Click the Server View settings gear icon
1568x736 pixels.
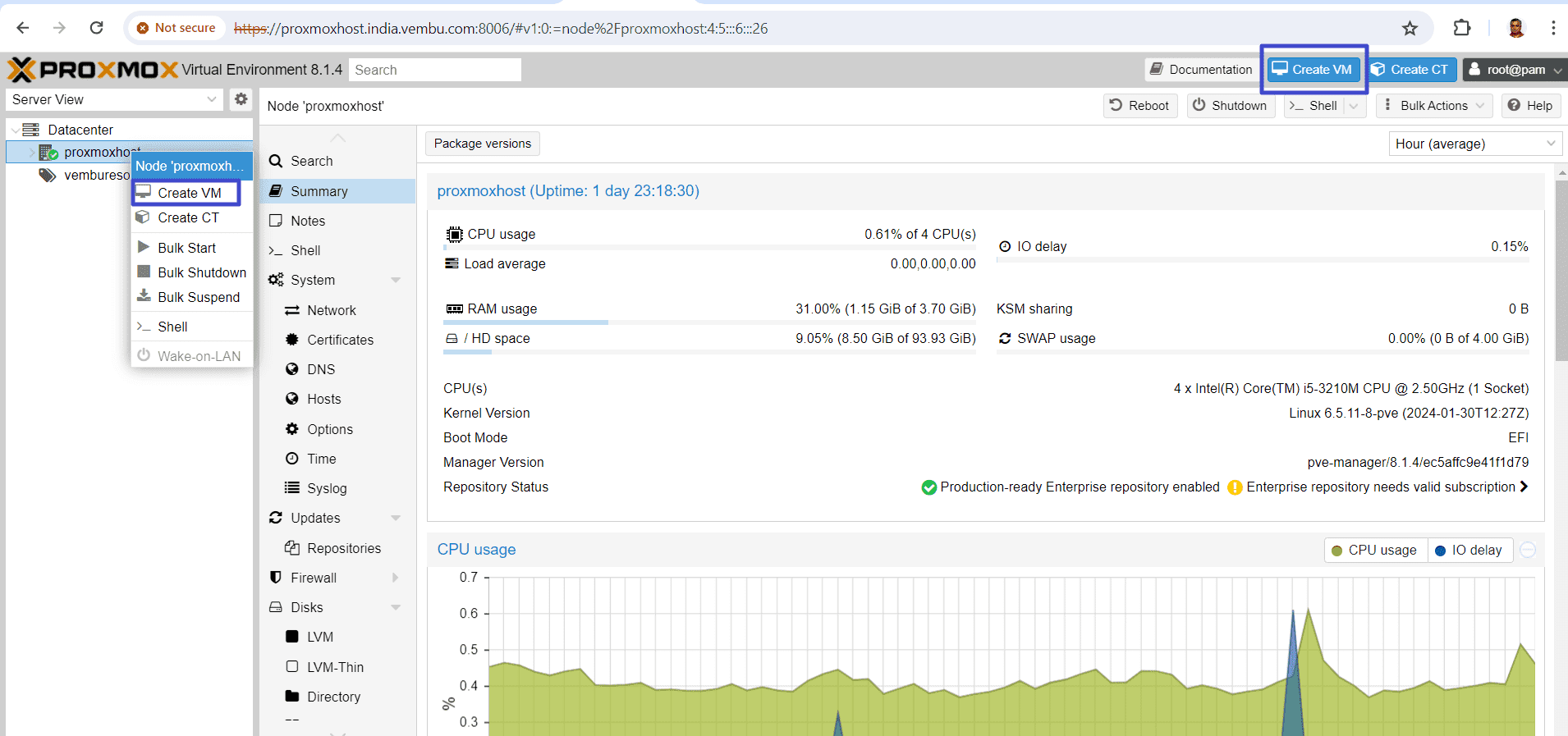pyautogui.click(x=241, y=99)
